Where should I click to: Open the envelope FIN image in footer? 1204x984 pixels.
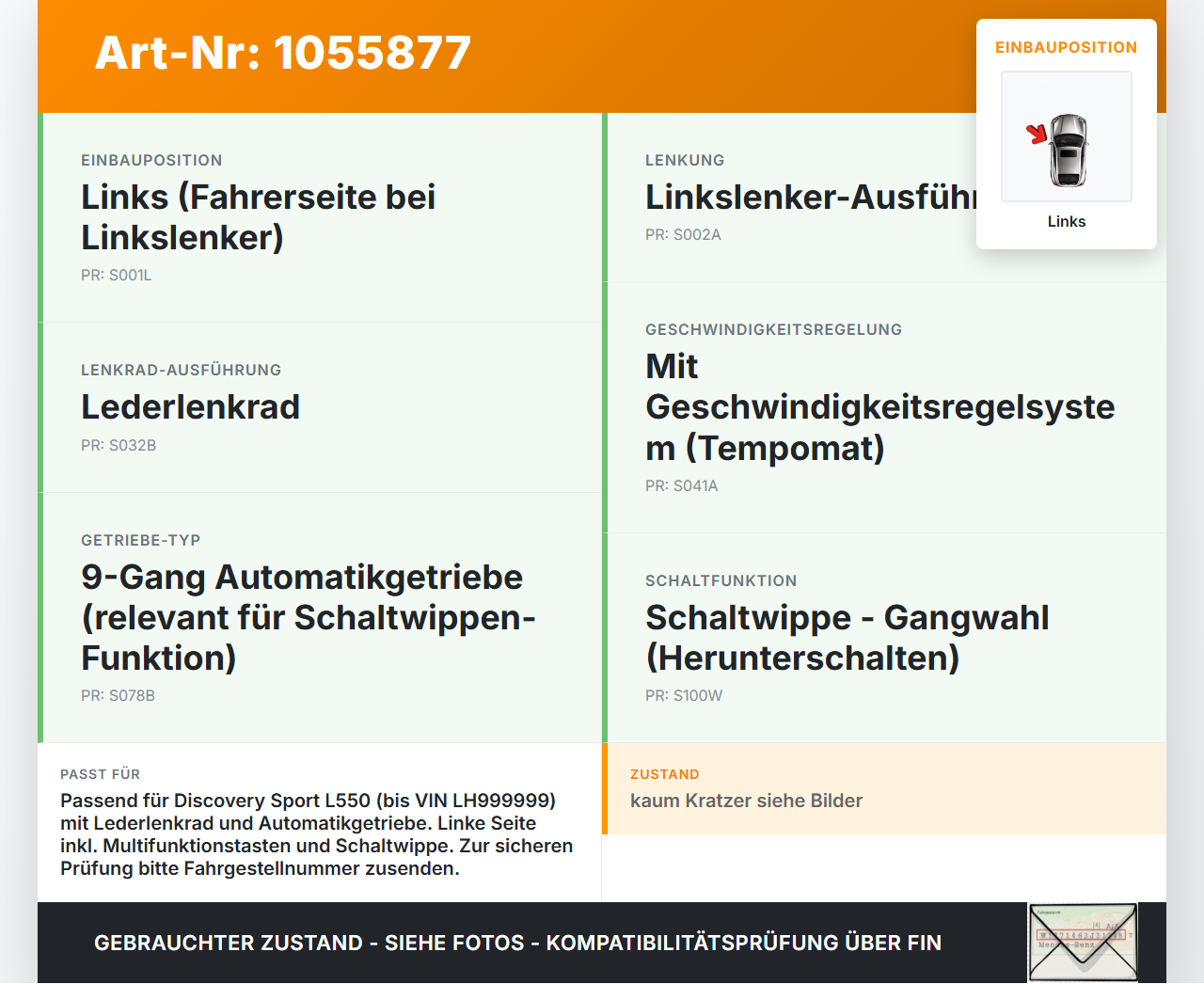point(1083,943)
